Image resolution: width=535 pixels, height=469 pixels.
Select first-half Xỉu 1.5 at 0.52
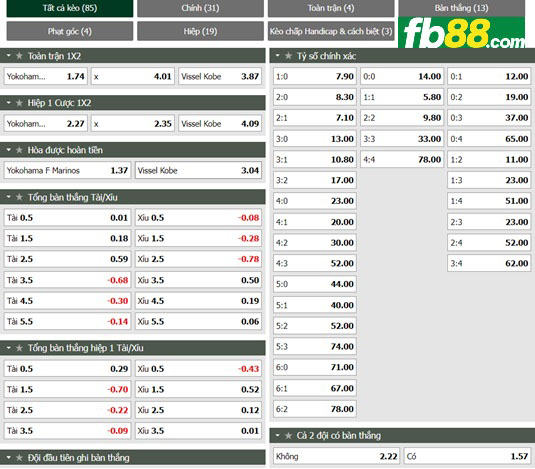tap(198, 389)
